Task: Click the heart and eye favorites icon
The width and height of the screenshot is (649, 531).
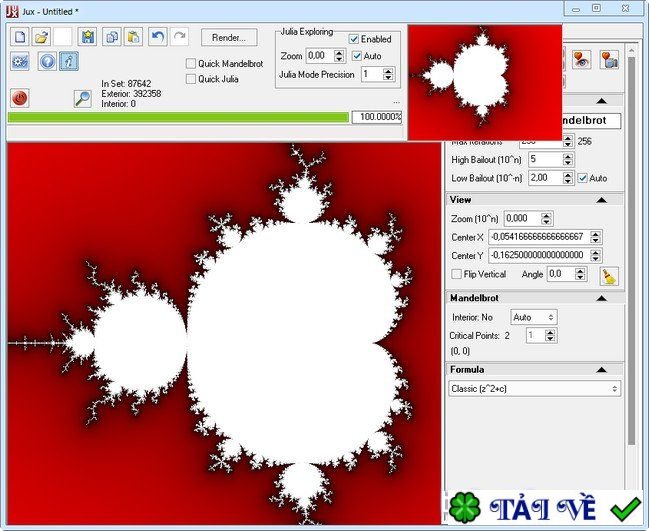Action: tap(581, 59)
